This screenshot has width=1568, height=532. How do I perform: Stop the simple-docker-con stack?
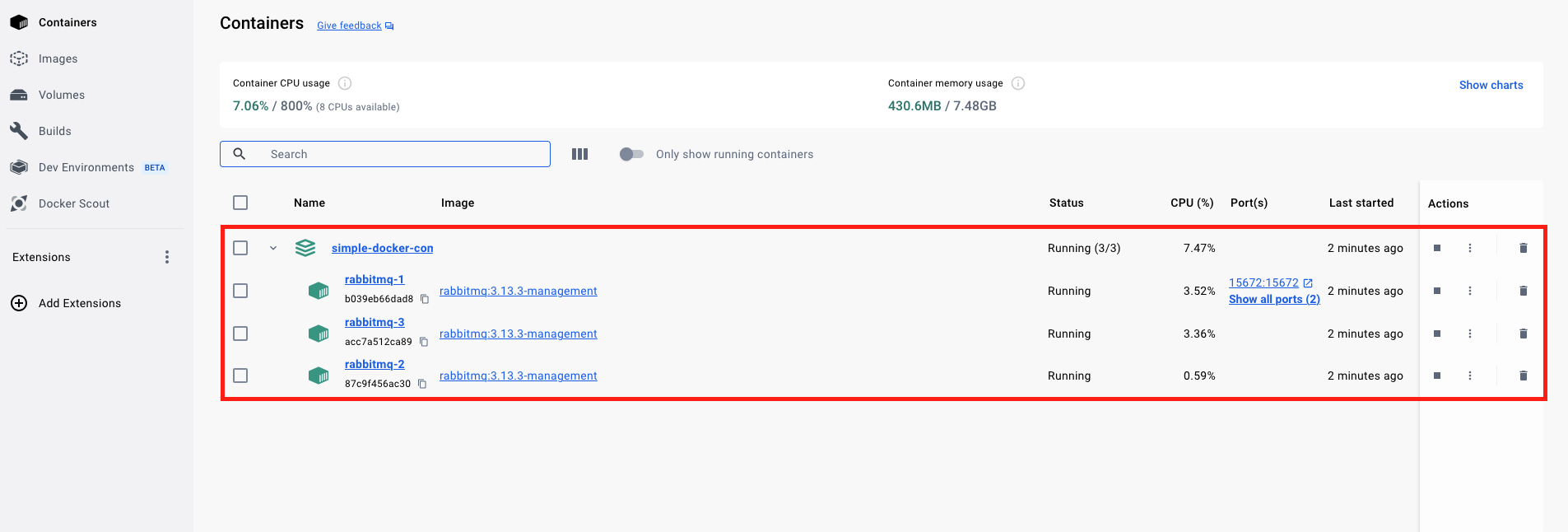click(1437, 248)
